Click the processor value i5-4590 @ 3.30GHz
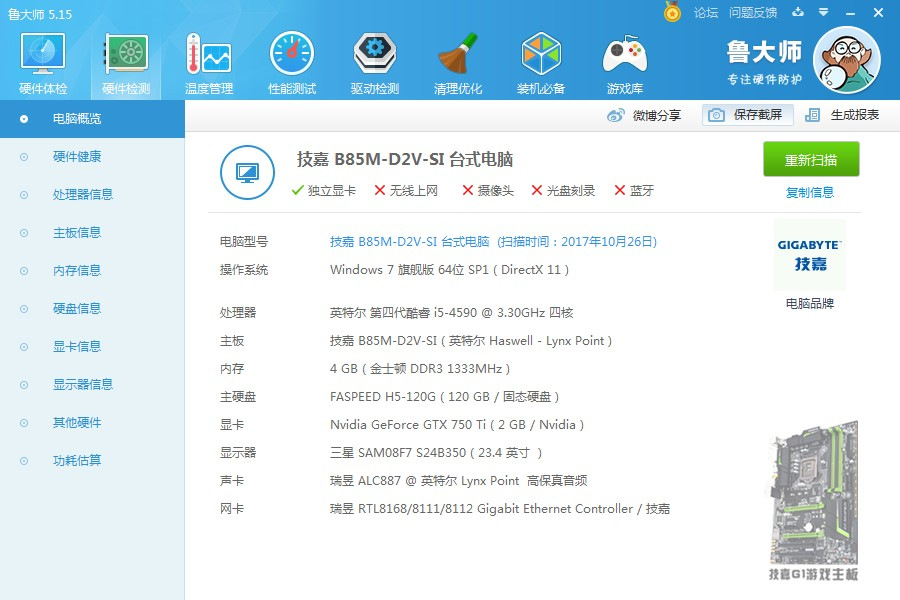Image resolution: width=900 pixels, height=600 pixels. [451, 313]
